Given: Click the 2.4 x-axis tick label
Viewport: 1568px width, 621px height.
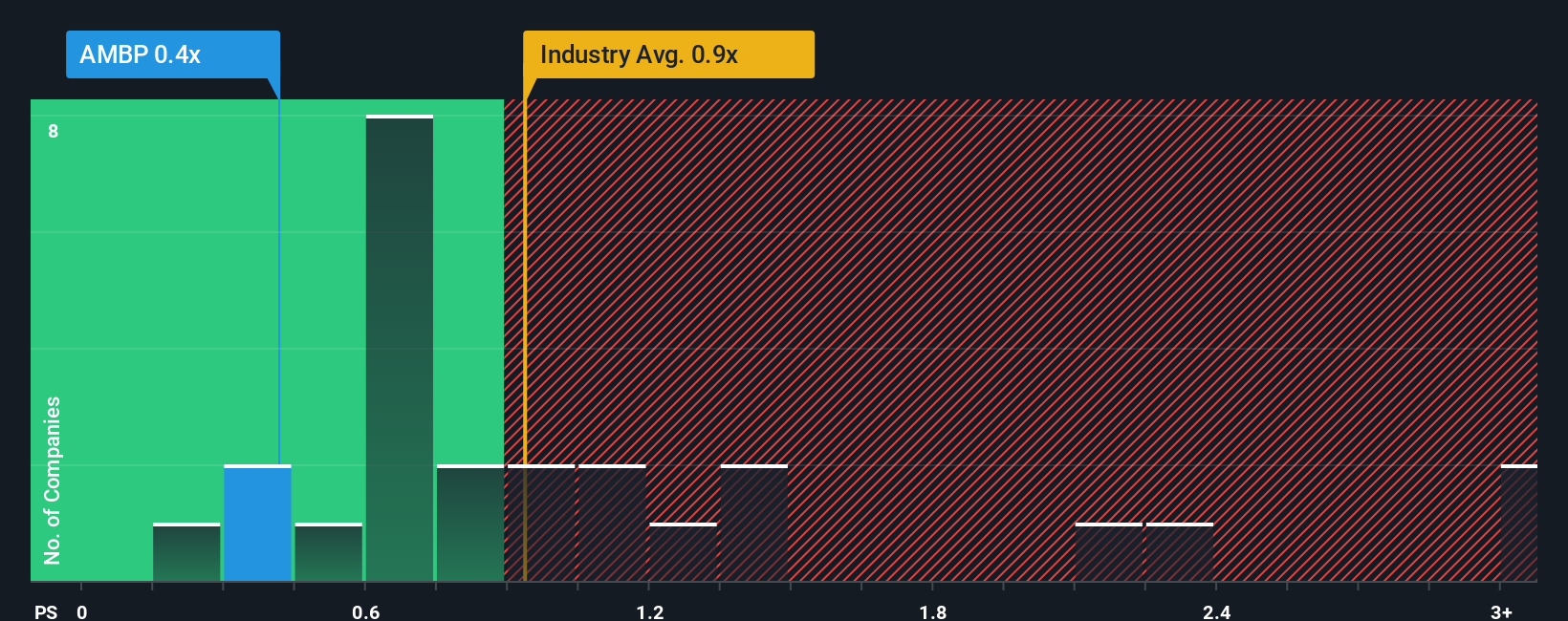Looking at the screenshot, I should (1217, 611).
